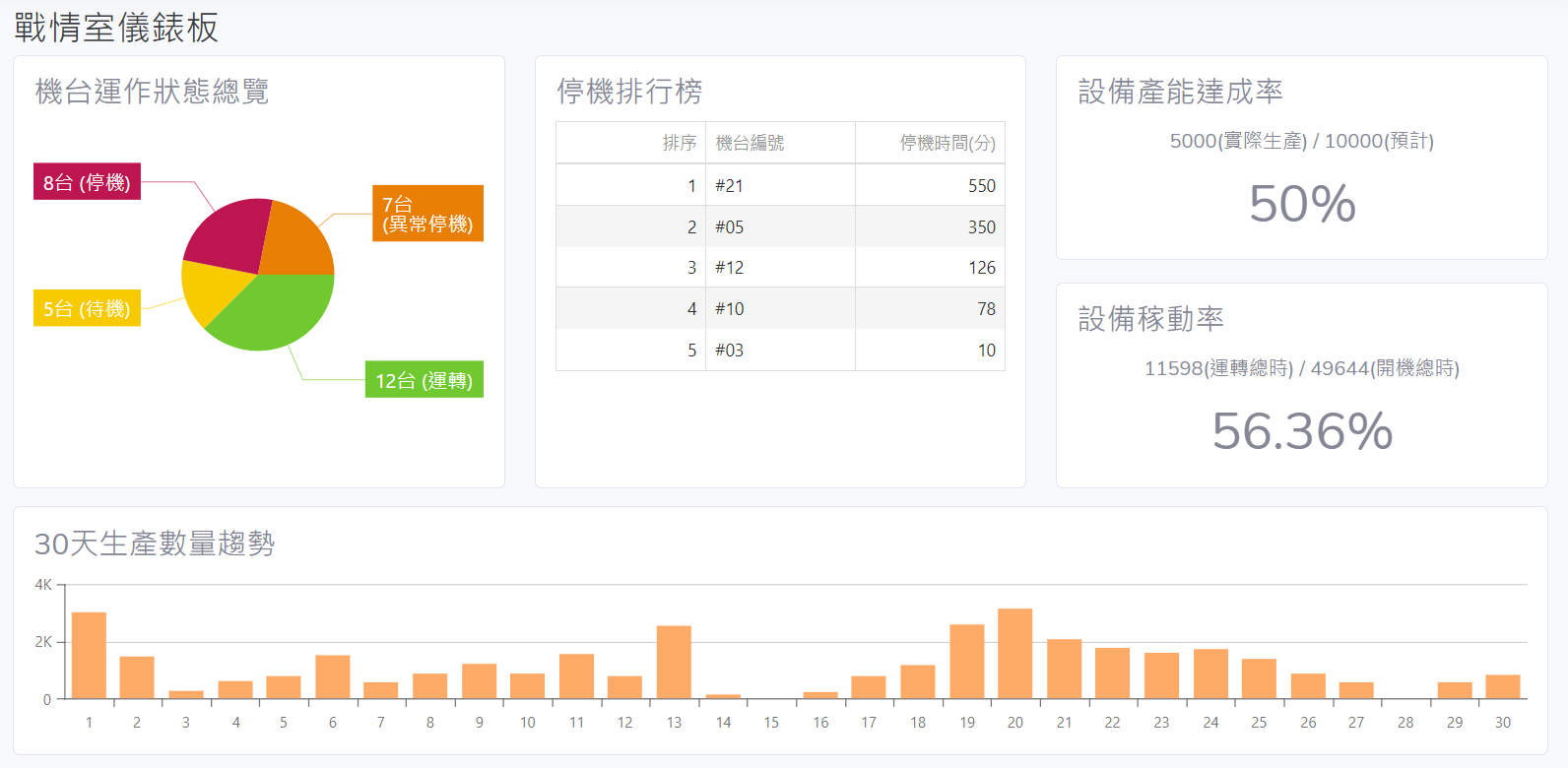Click the 4K y-axis label
This screenshot has width=1568, height=768.
43,585
